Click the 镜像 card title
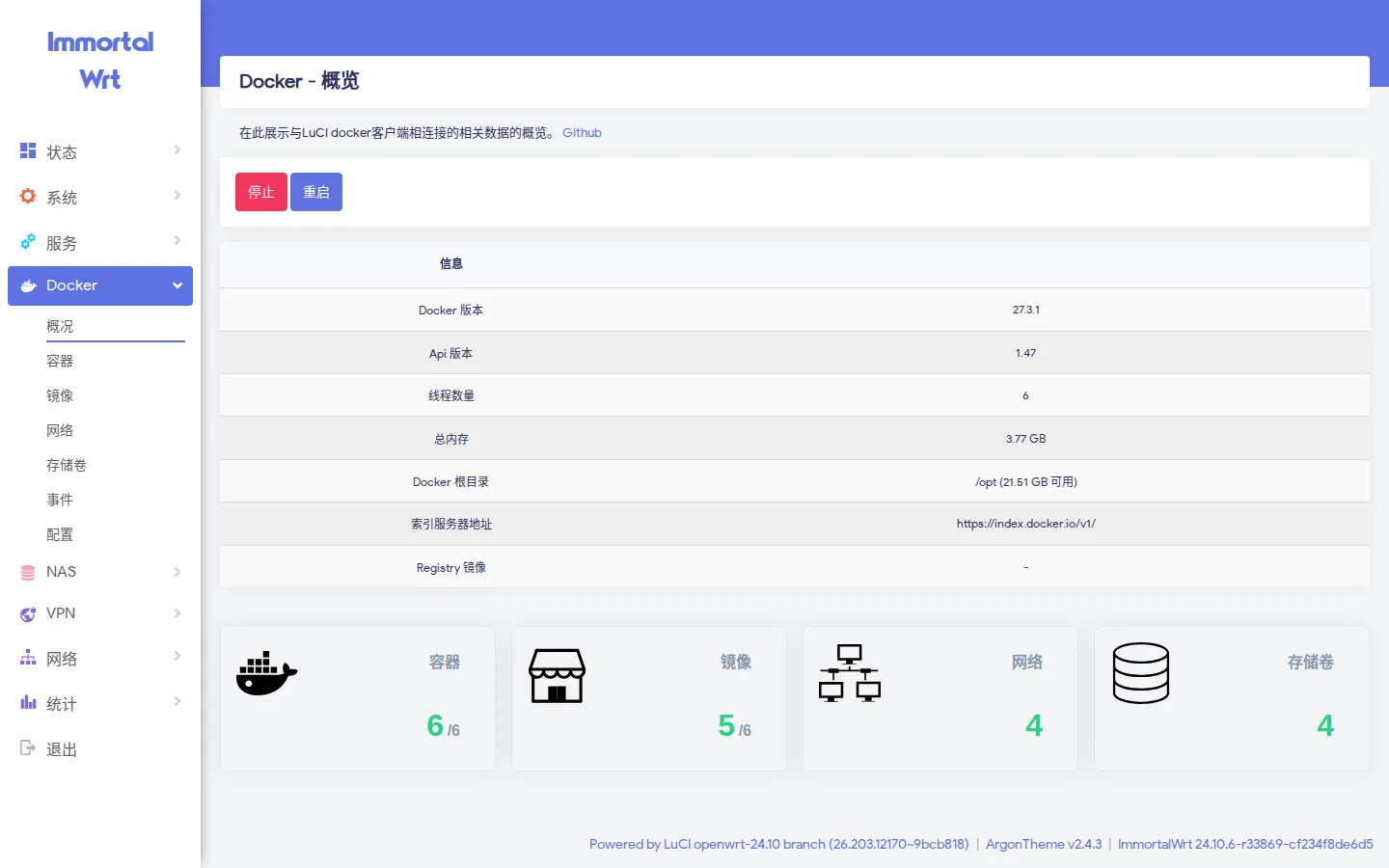Screen dimensions: 1389x868 tap(736, 662)
